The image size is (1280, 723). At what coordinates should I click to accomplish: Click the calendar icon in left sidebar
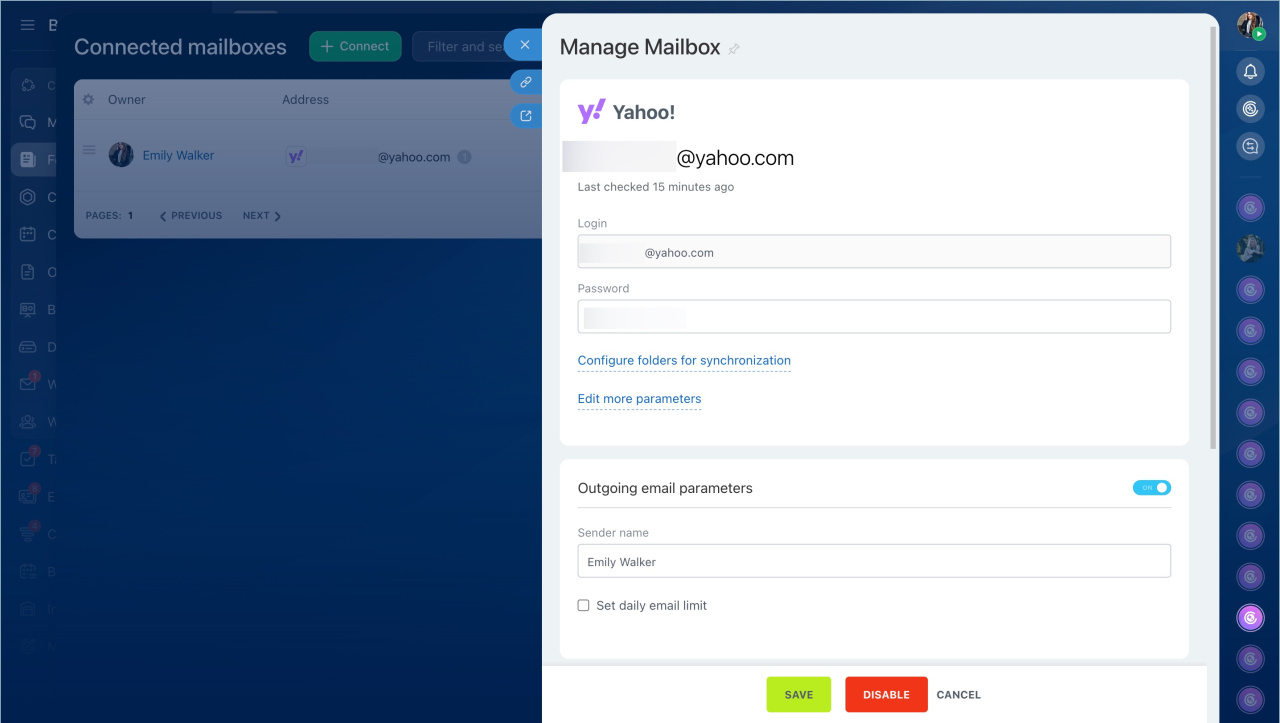click(28, 235)
